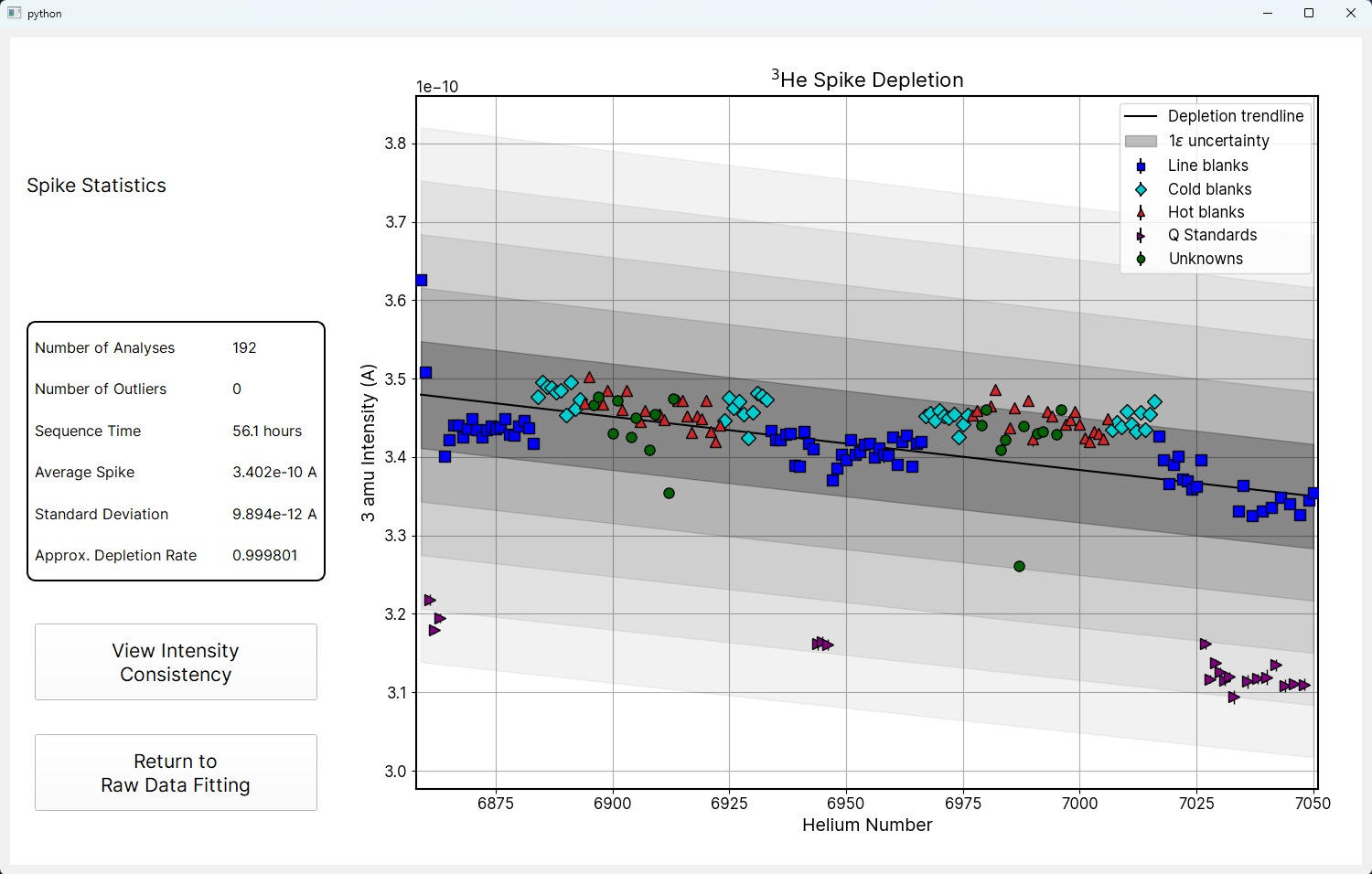The width and height of the screenshot is (1372, 874).
Task: Click the lowest green circle outlier near 3.26
Action: pyautogui.click(x=1020, y=567)
